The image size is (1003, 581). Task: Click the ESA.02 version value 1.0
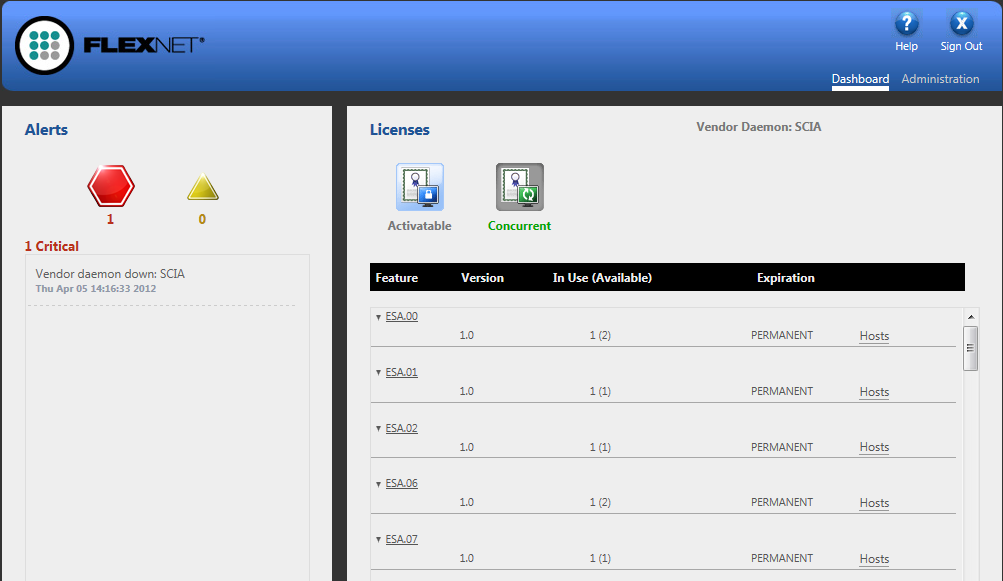466,447
